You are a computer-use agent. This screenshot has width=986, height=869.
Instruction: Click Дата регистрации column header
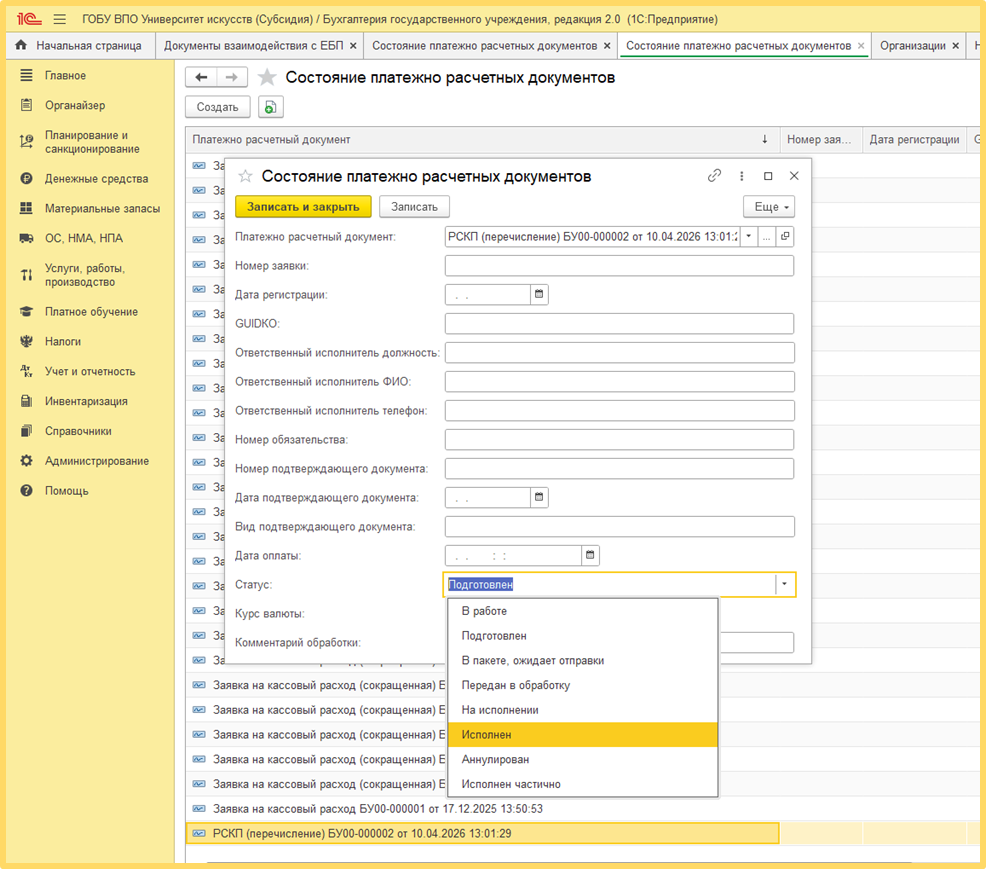[914, 140]
